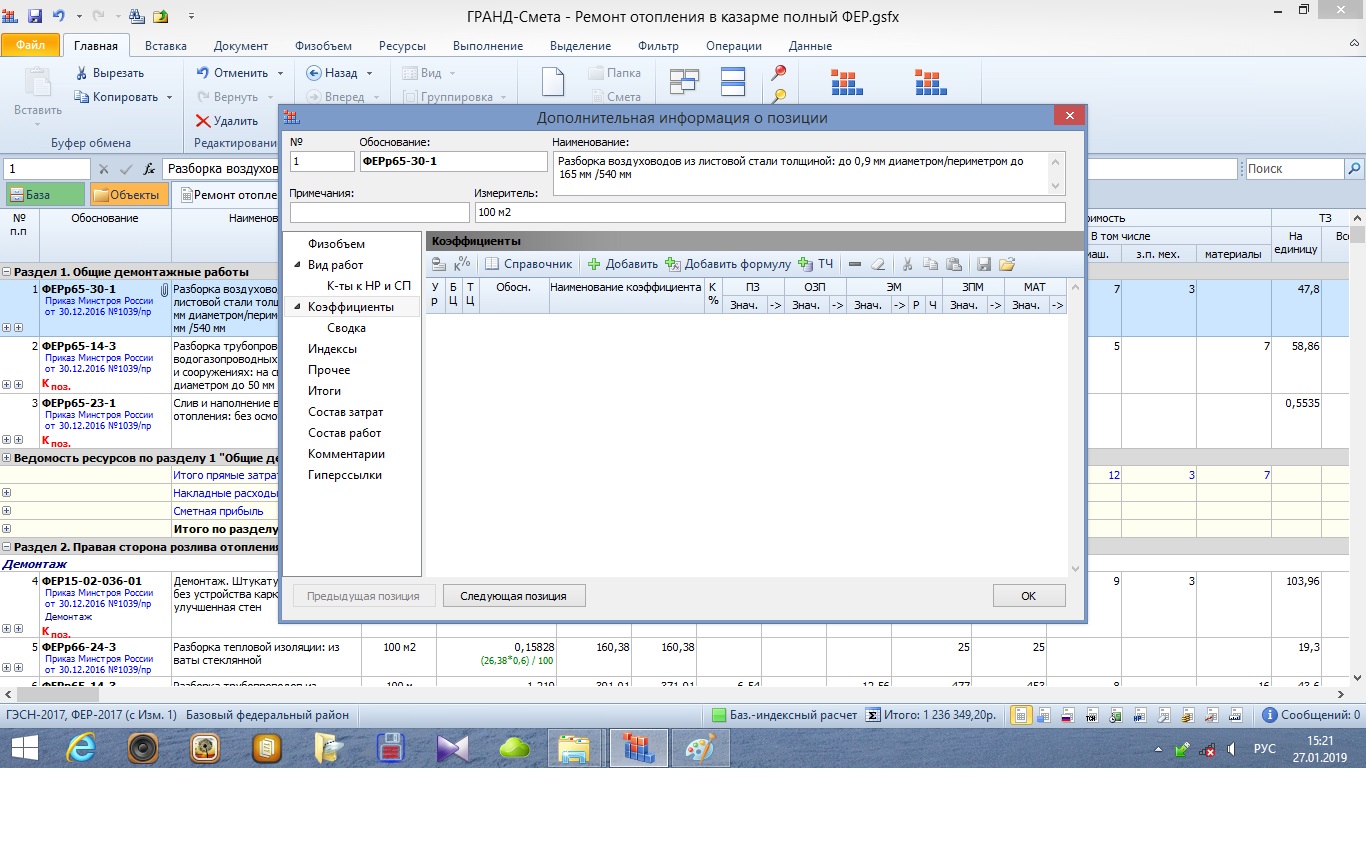This screenshot has width=1366, height=850.
Task: Click Сообщений: 0 info indicator
Action: coord(1311,715)
